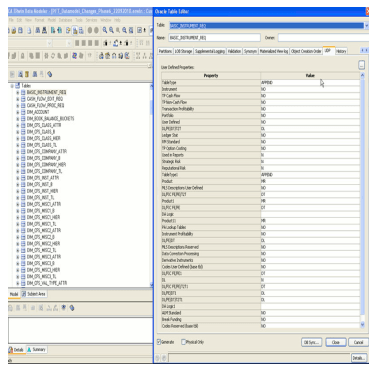Click the tab scroll arrows next to History
The image size is (380, 369).
point(364,50)
